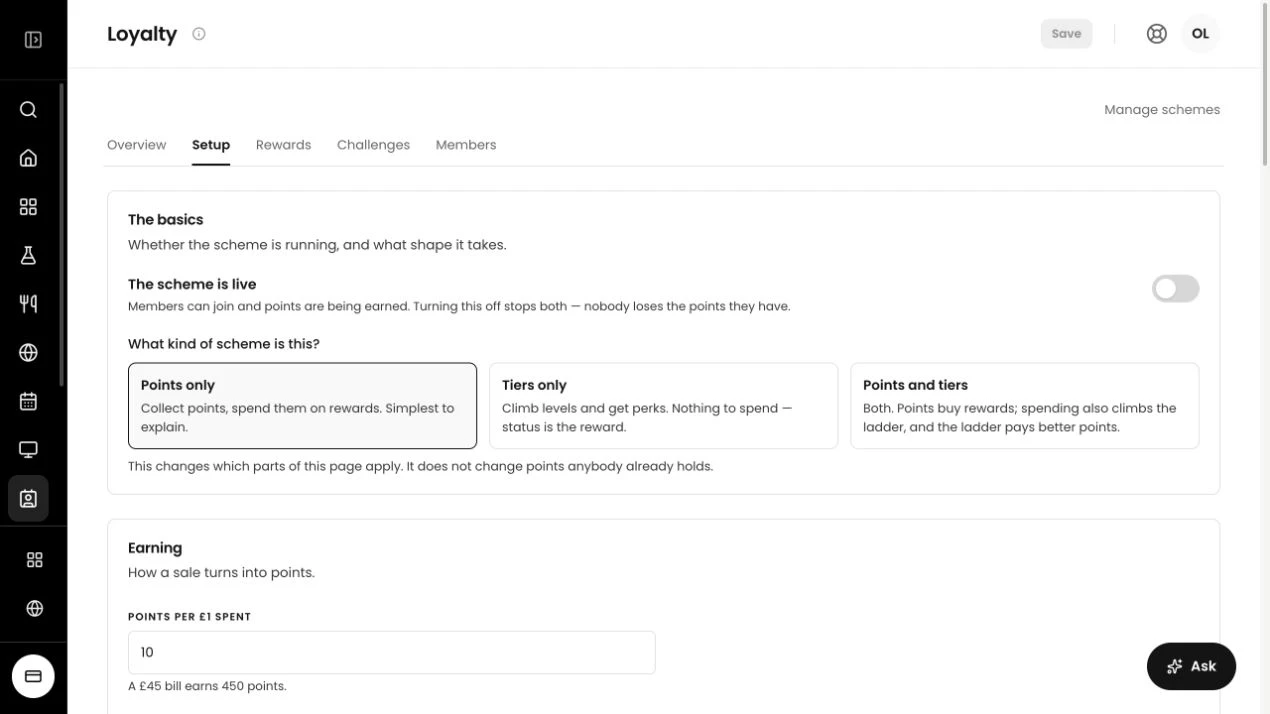1270x714 pixels.
Task: Click 'How a sale turns into points.' text
Action: point(221,573)
